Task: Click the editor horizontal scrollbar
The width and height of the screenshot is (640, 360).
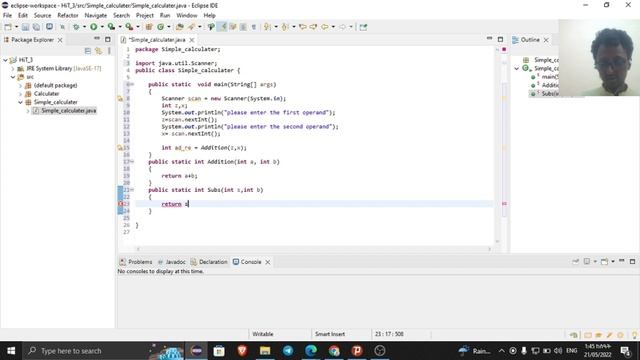Action: click(x=313, y=249)
